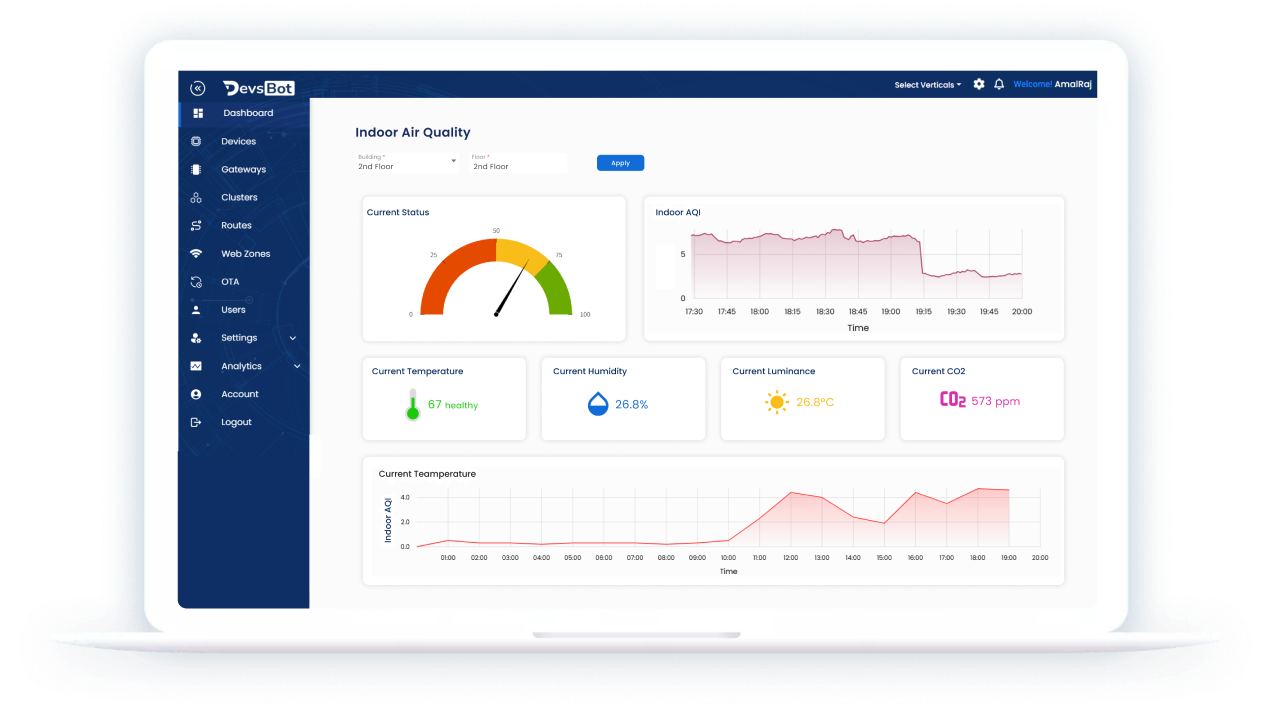Open the settings gear in top bar

(x=979, y=85)
